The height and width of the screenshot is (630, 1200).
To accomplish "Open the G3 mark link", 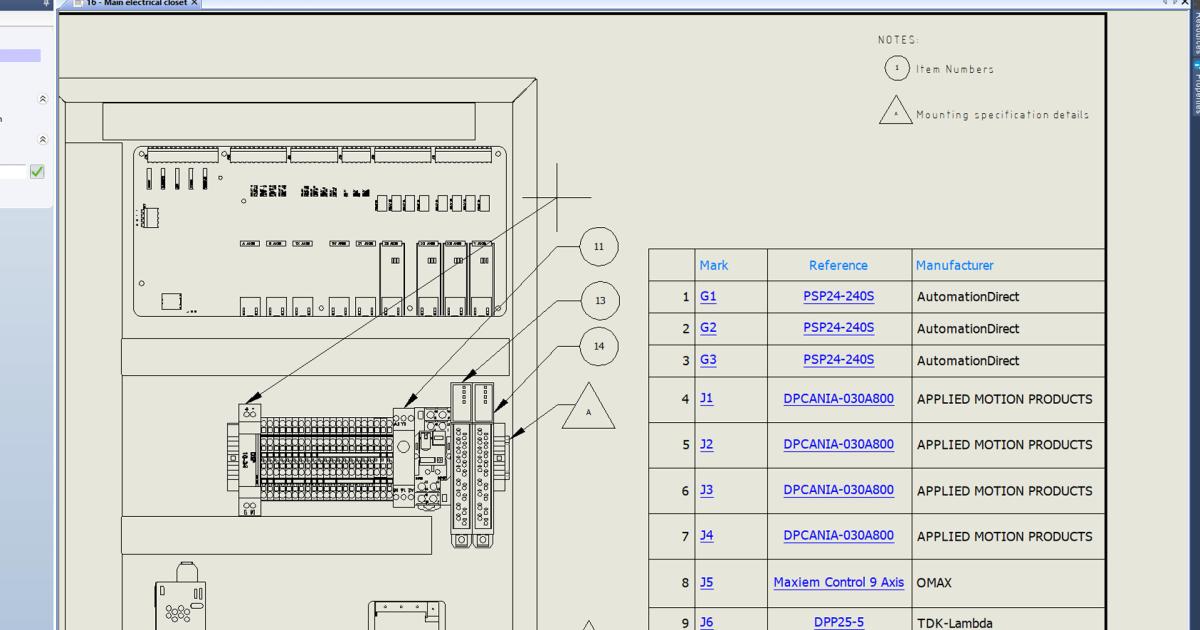I will [708, 360].
